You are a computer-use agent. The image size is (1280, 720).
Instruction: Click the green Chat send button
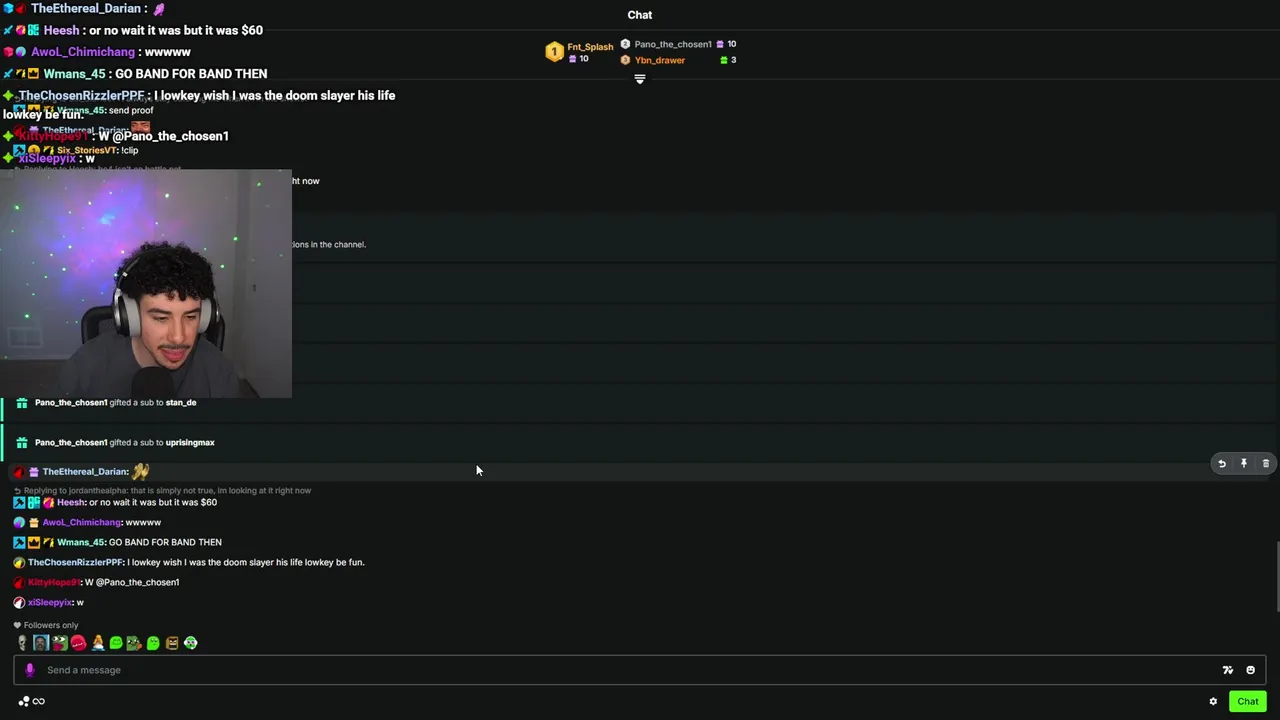point(1247,701)
